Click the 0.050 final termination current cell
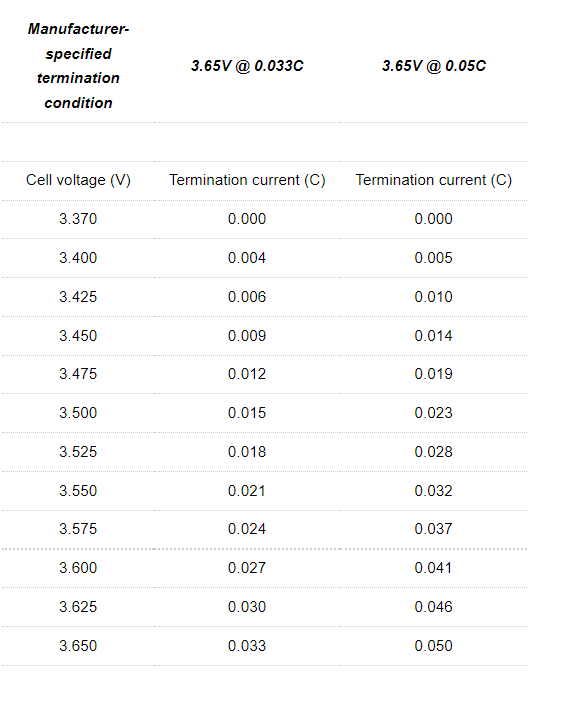 click(x=433, y=646)
